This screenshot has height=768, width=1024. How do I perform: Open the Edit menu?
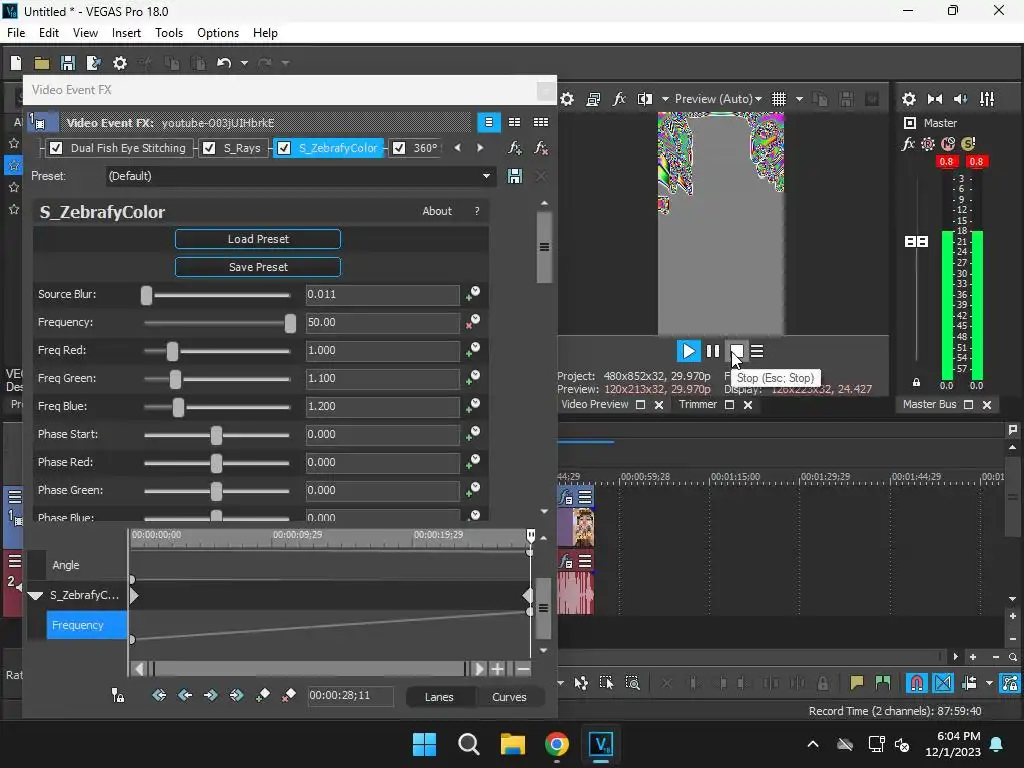pyautogui.click(x=48, y=33)
